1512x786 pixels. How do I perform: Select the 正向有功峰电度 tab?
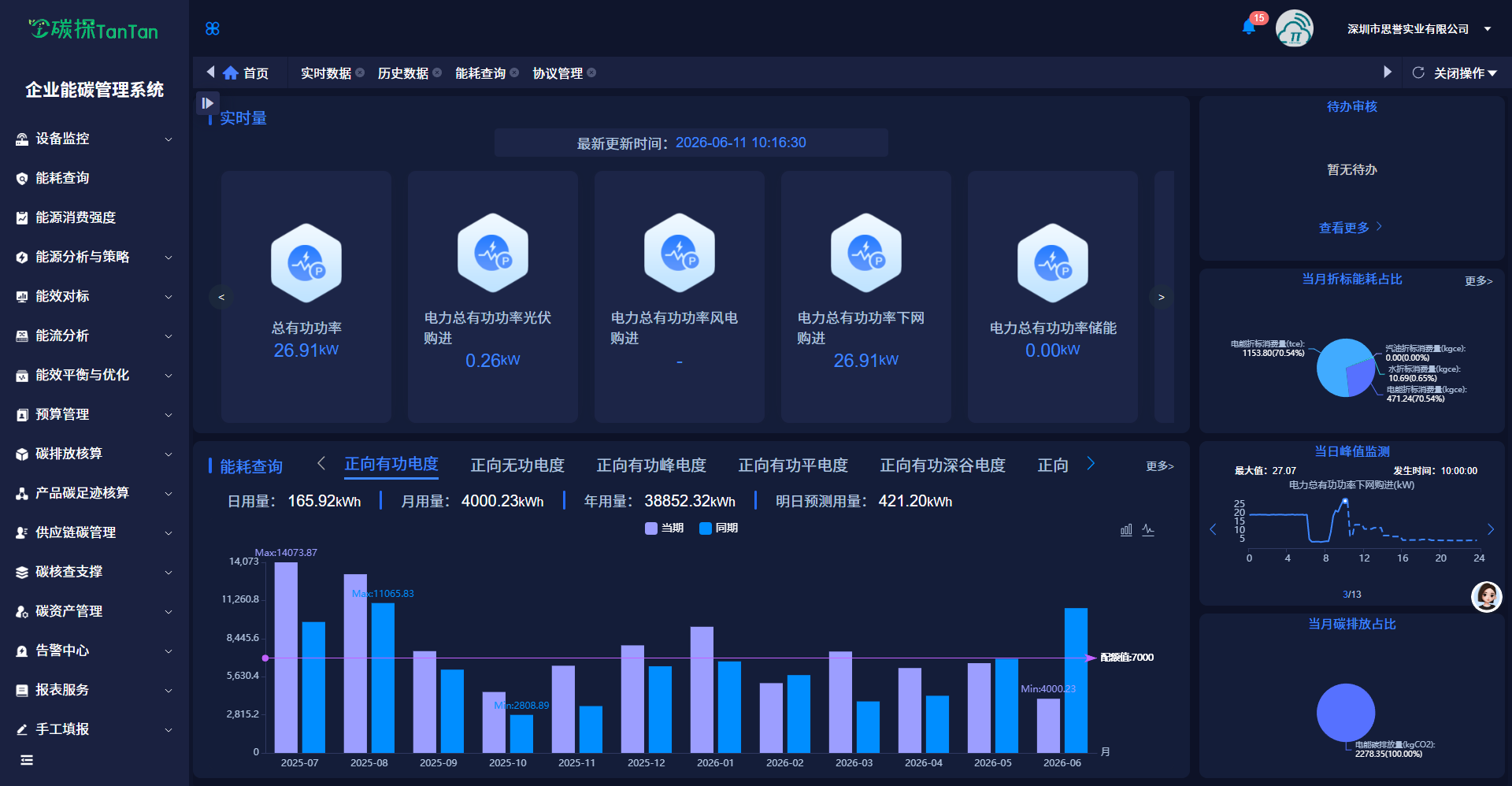click(x=651, y=465)
